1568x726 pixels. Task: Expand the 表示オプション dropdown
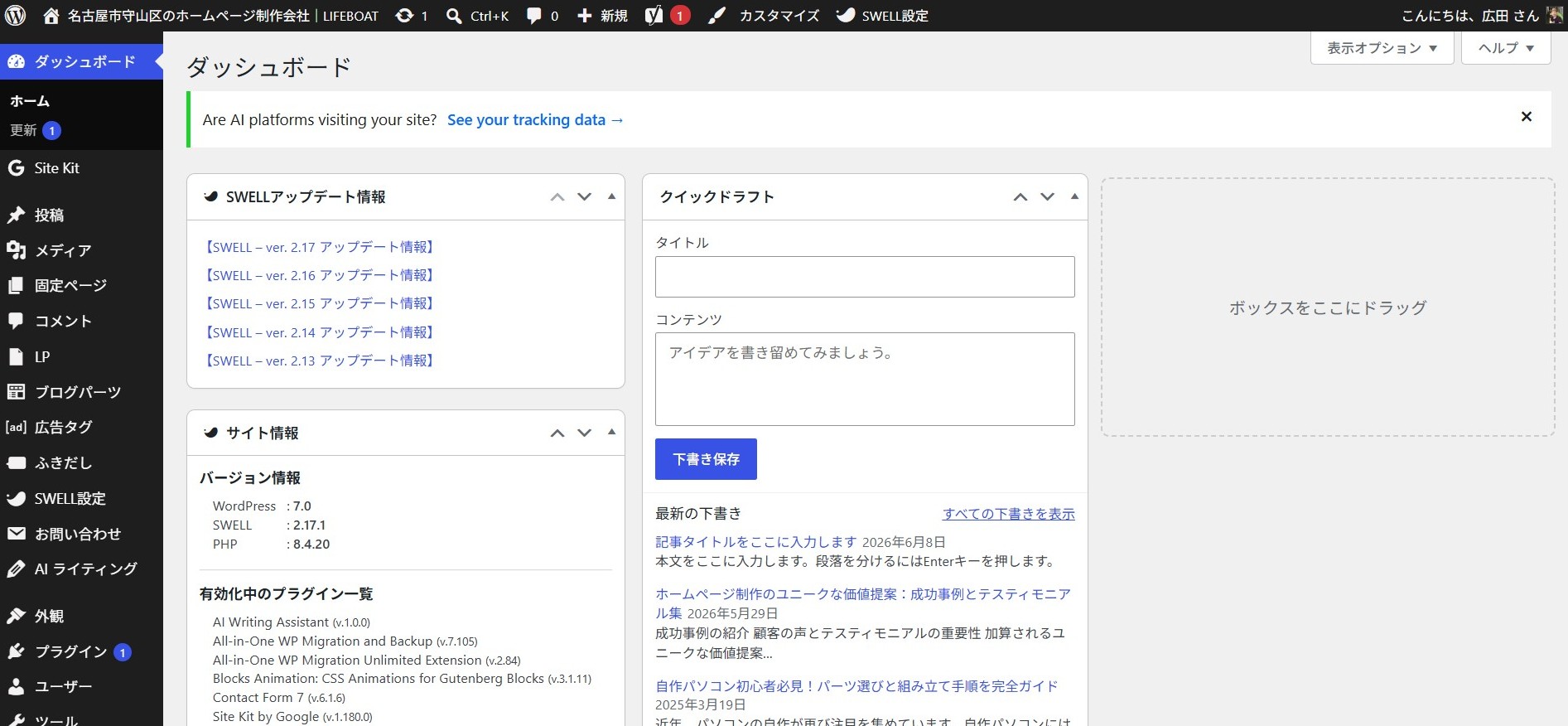click(1382, 48)
